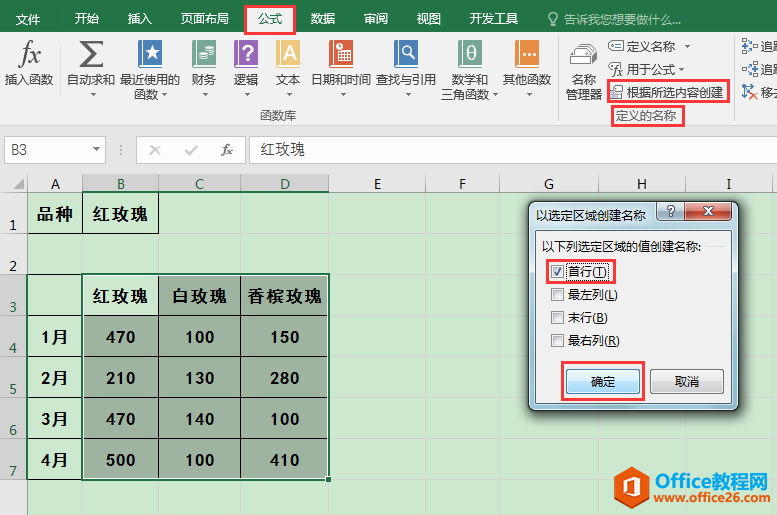The width and height of the screenshot is (777, 515).
Task: Click the OK (确定) button in dialog
Action: coord(603,382)
